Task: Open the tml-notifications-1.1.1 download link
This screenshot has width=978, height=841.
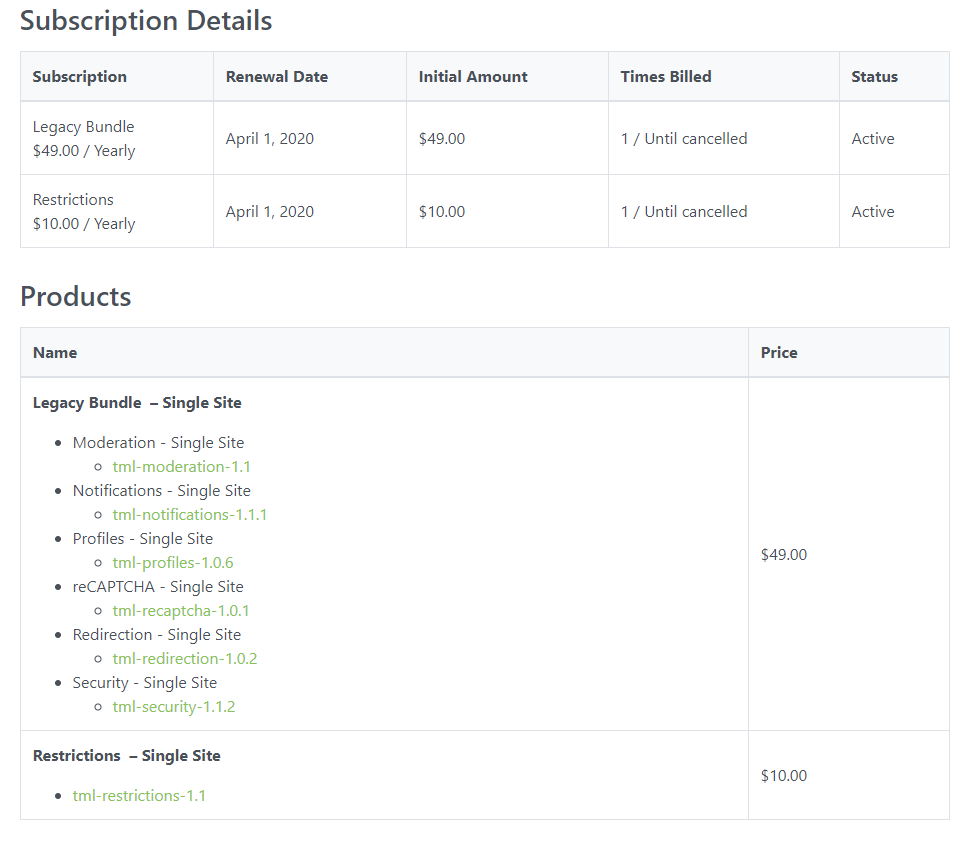Action: [x=189, y=515]
